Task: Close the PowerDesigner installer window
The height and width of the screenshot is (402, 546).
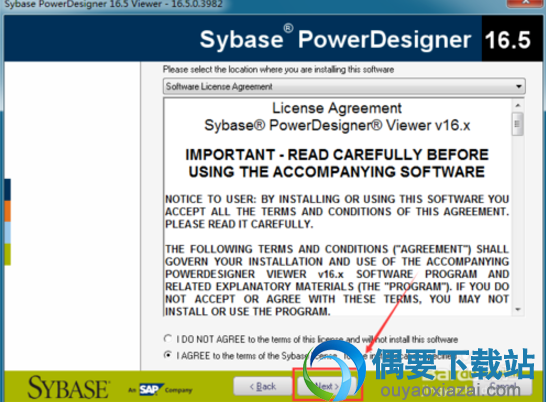Action: [525, 3]
